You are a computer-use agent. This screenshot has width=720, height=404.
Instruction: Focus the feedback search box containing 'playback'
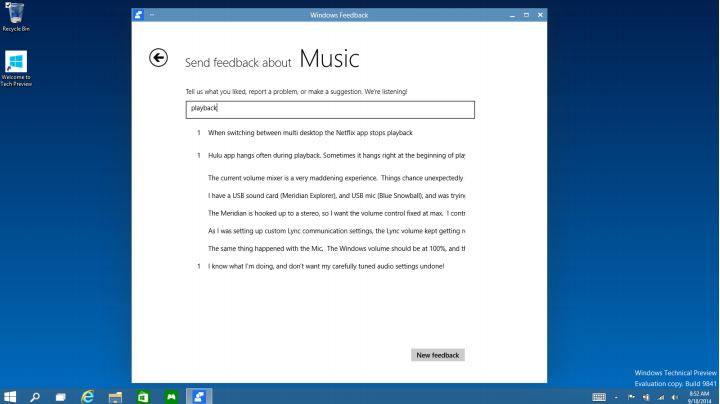click(x=330, y=109)
